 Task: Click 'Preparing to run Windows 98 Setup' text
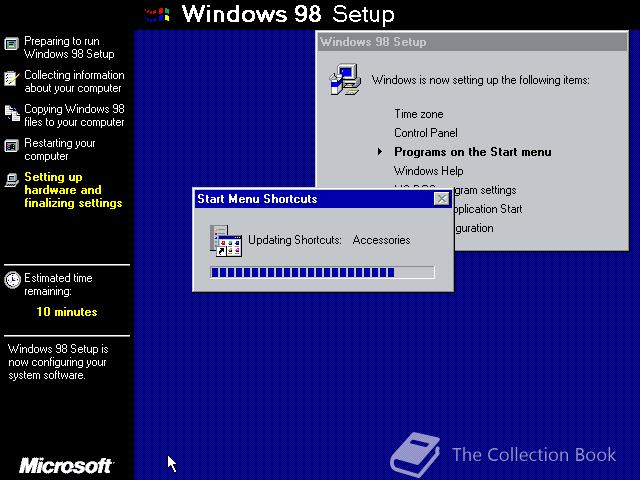[x=69, y=47]
